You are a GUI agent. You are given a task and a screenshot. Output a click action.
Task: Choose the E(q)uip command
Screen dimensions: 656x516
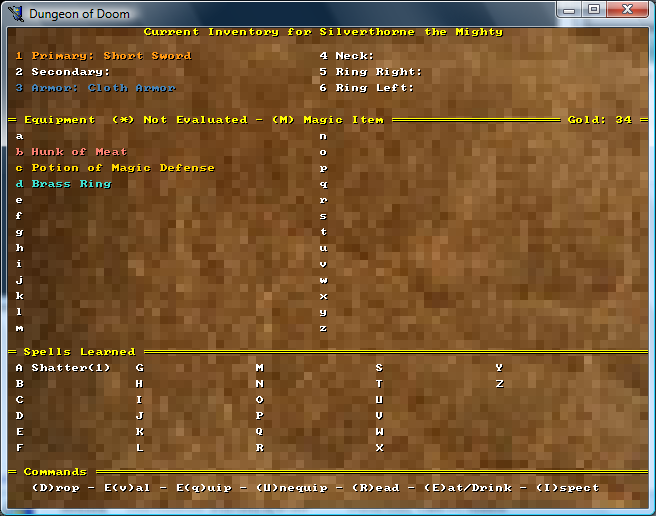tap(201, 488)
